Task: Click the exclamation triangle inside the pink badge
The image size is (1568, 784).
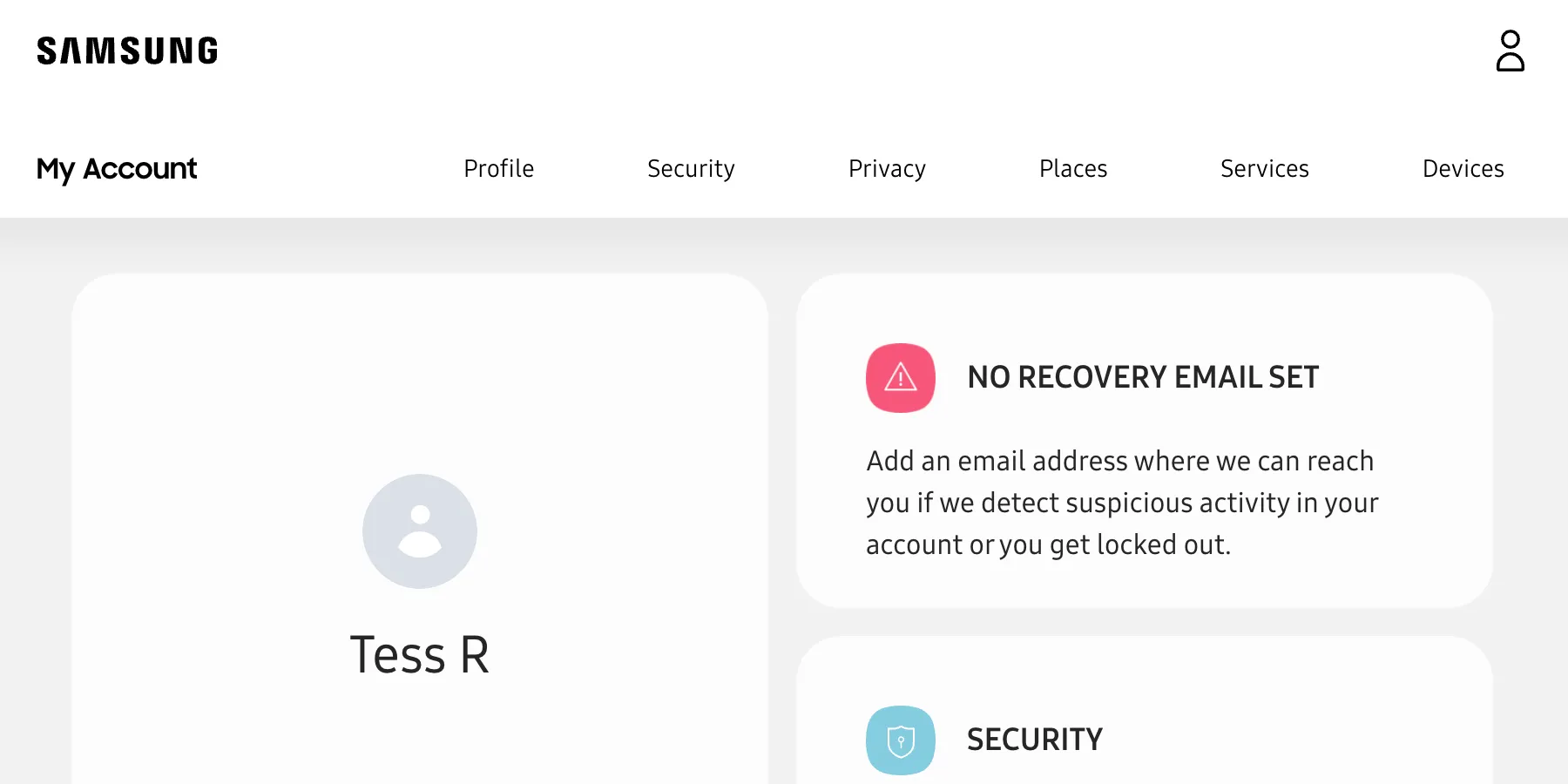Action: (900, 378)
